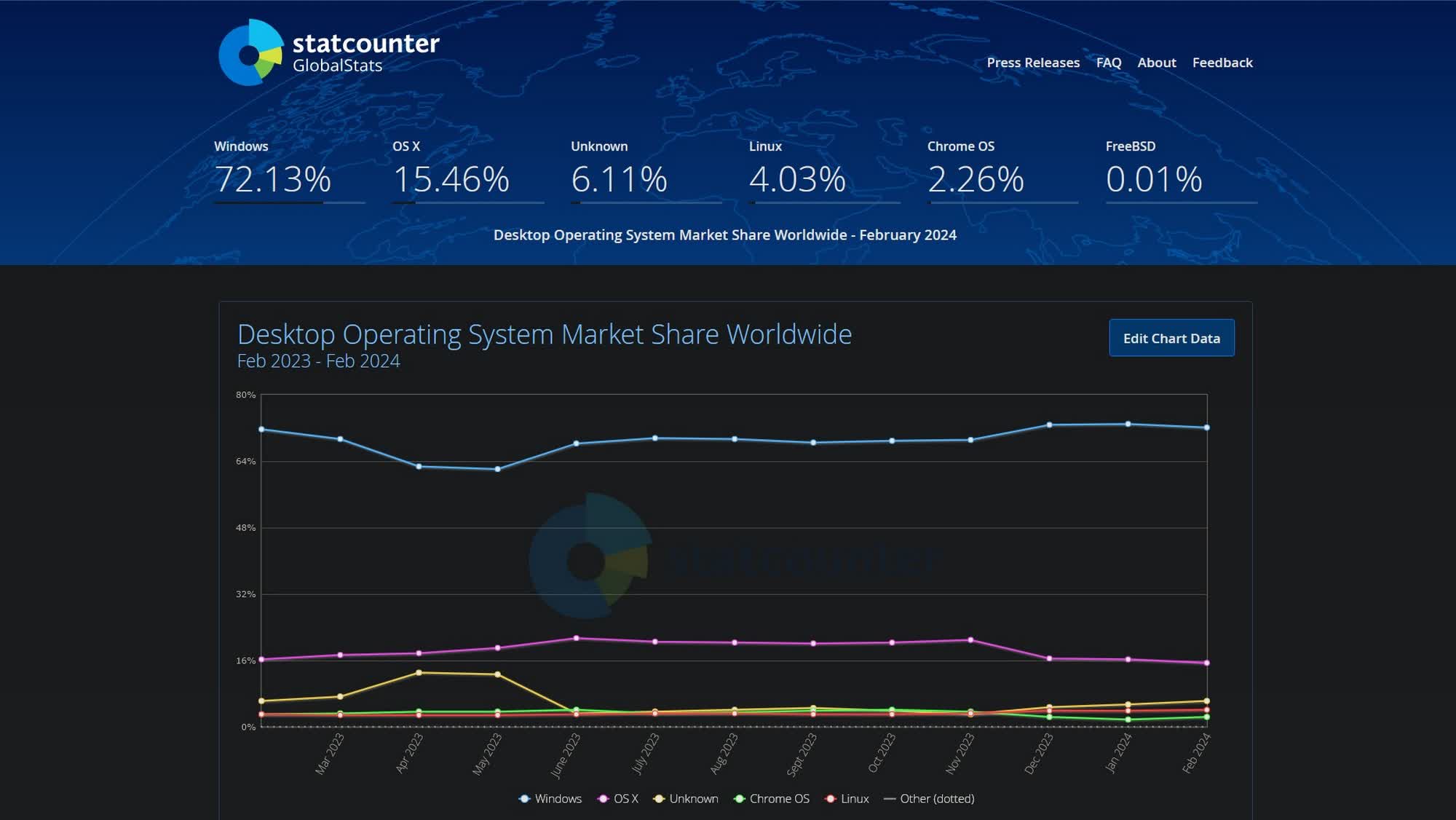Click the statcounter GlobalStats logo
The width and height of the screenshot is (1456, 820).
329,52
